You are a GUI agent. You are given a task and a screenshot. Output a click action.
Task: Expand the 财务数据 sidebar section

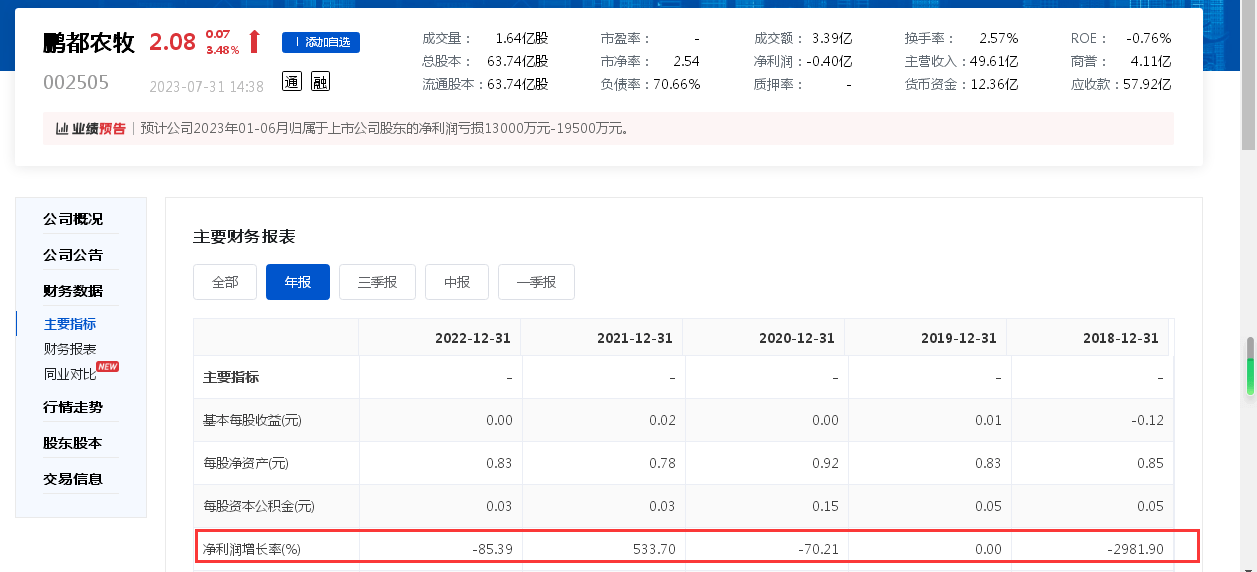pos(73,291)
